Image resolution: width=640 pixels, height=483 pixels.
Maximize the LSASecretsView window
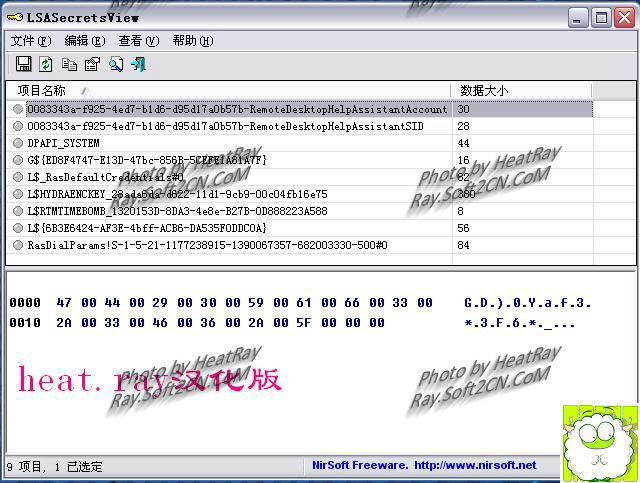pyautogui.click(x=601, y=18)
